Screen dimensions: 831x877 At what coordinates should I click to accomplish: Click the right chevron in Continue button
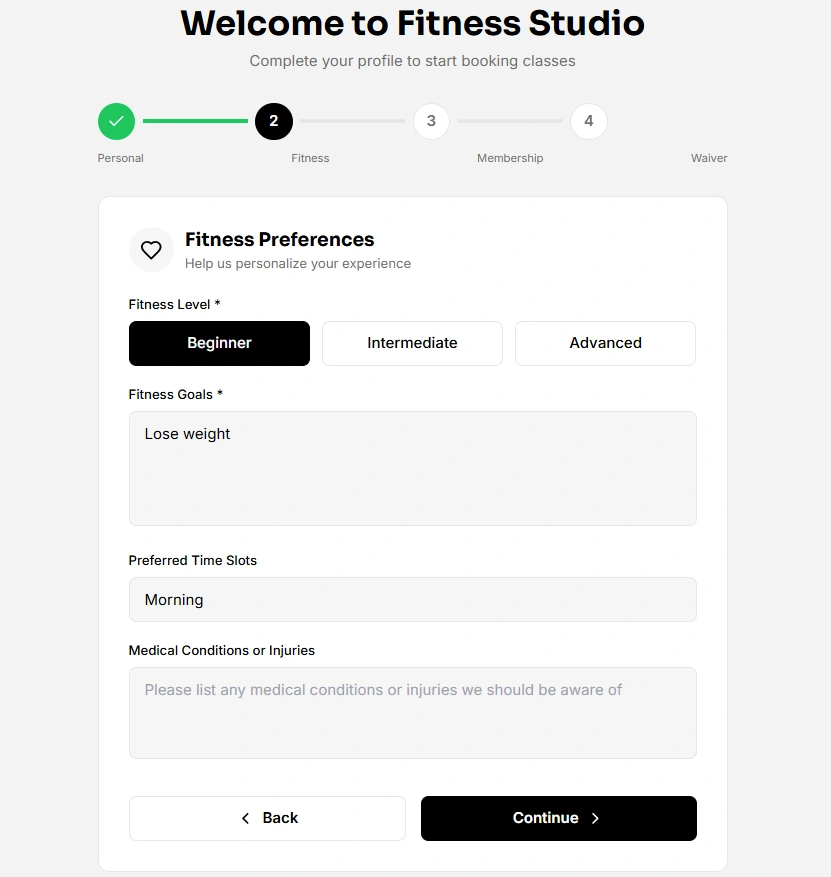point(595,818)
